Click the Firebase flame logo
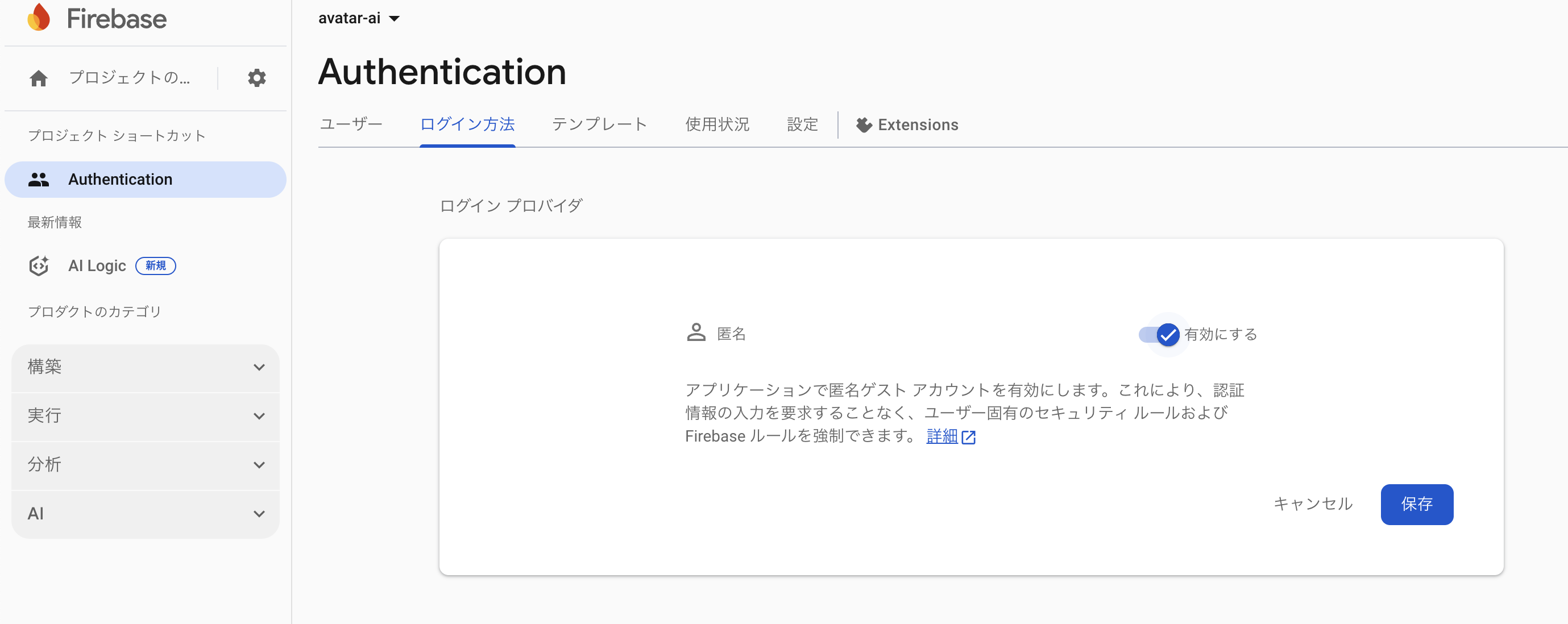The image size is (1568, 624). click(x=39, y=17)
